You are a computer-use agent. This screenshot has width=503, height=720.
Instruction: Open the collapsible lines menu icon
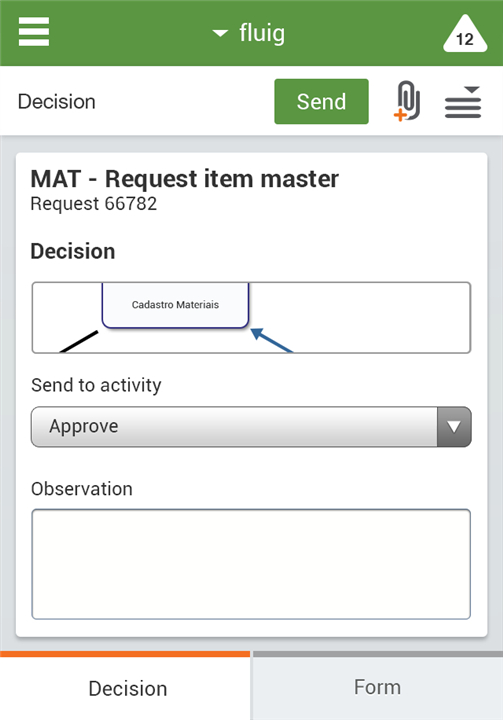[463, 102]
